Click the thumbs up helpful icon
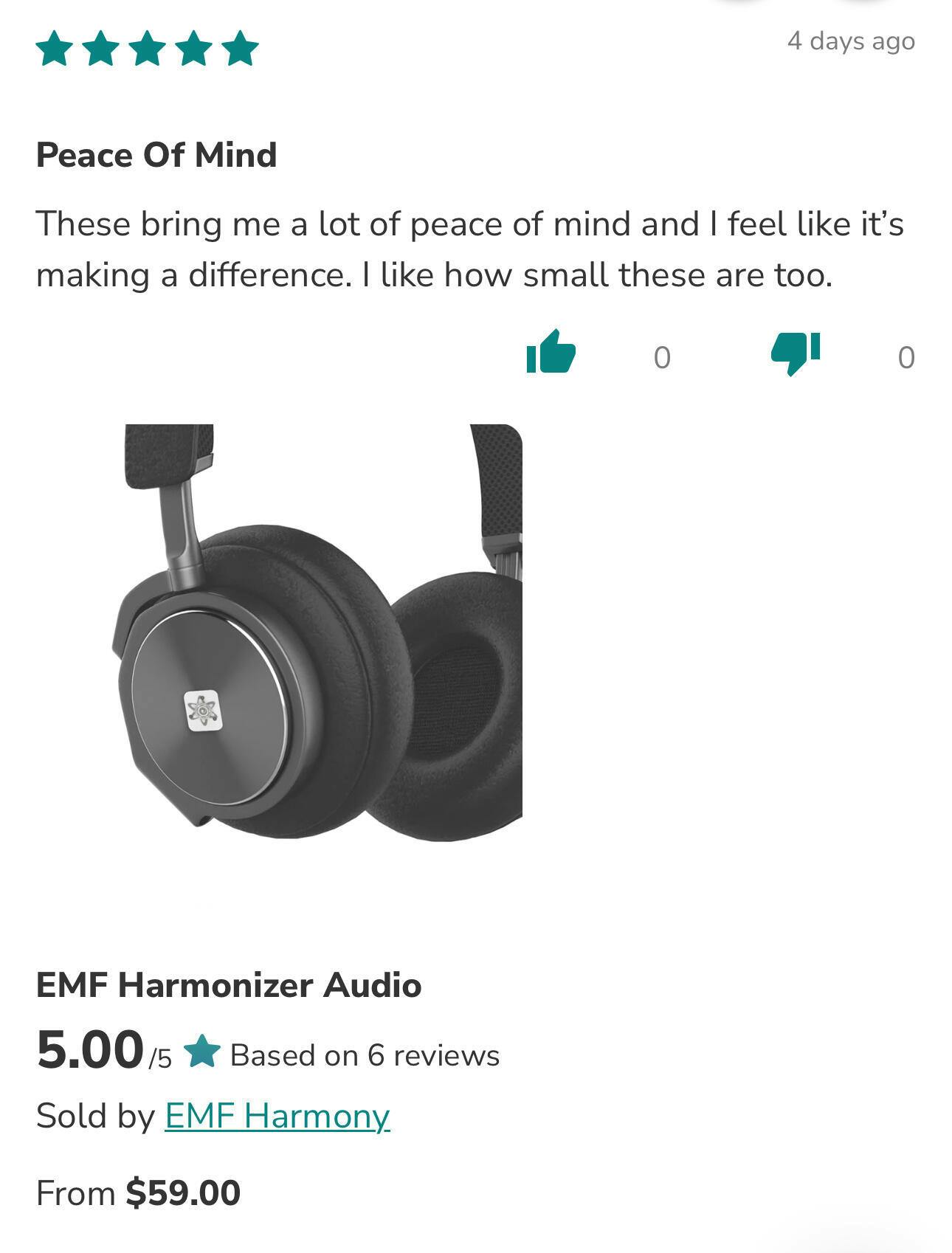This screenshot has height=1253, width=952. 551,351
